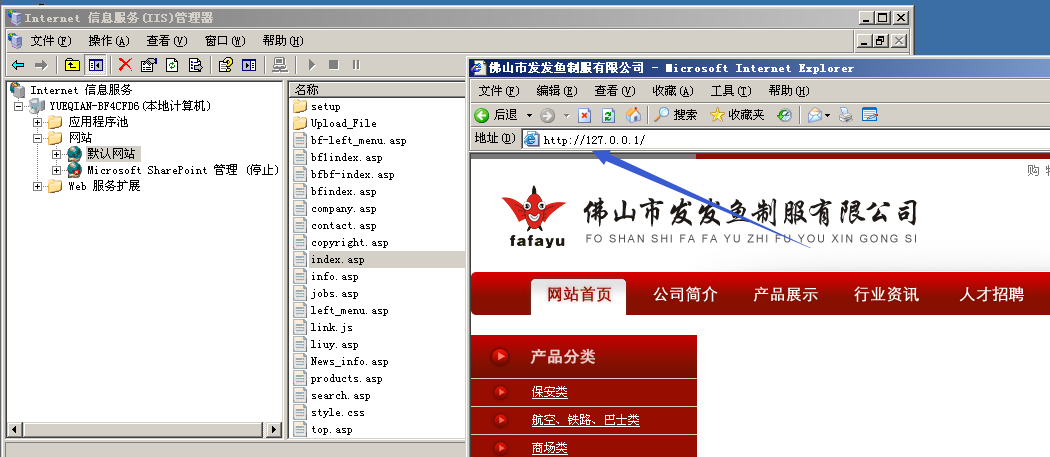Screen dimensions: 1050x457
Task: Click the IE Back button 后退
Action: tap(497, 115)
